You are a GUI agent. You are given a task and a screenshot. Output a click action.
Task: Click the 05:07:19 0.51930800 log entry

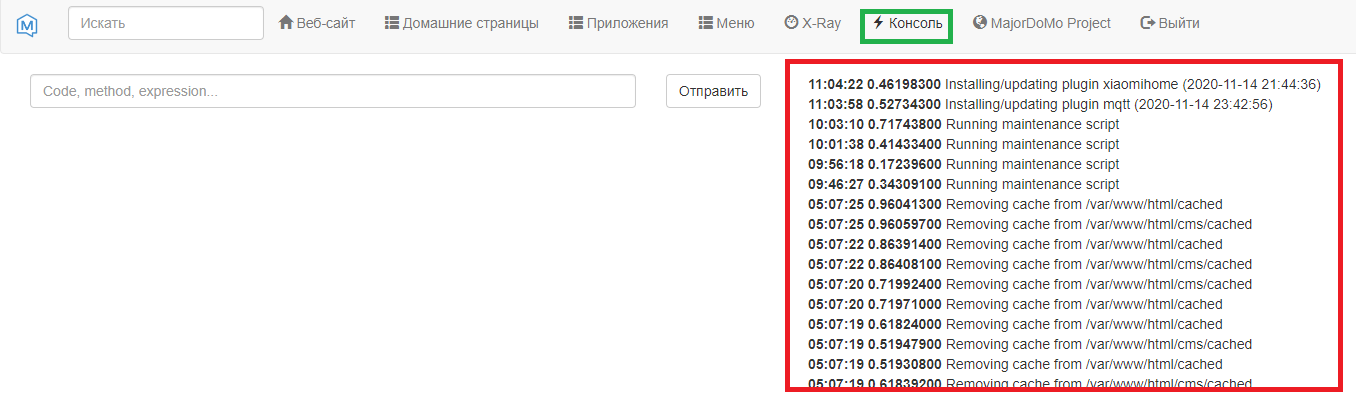click(x=1016, y=364)
